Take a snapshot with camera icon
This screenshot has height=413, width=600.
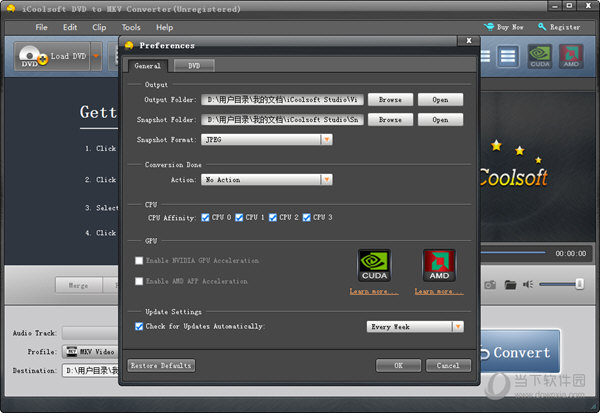click(490, 284)
